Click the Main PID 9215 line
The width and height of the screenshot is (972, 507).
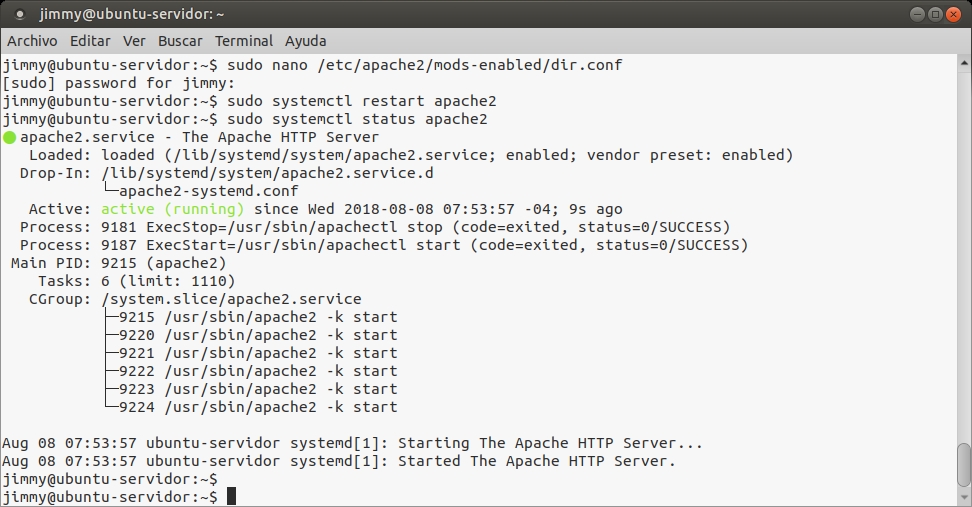click(118, 263)
